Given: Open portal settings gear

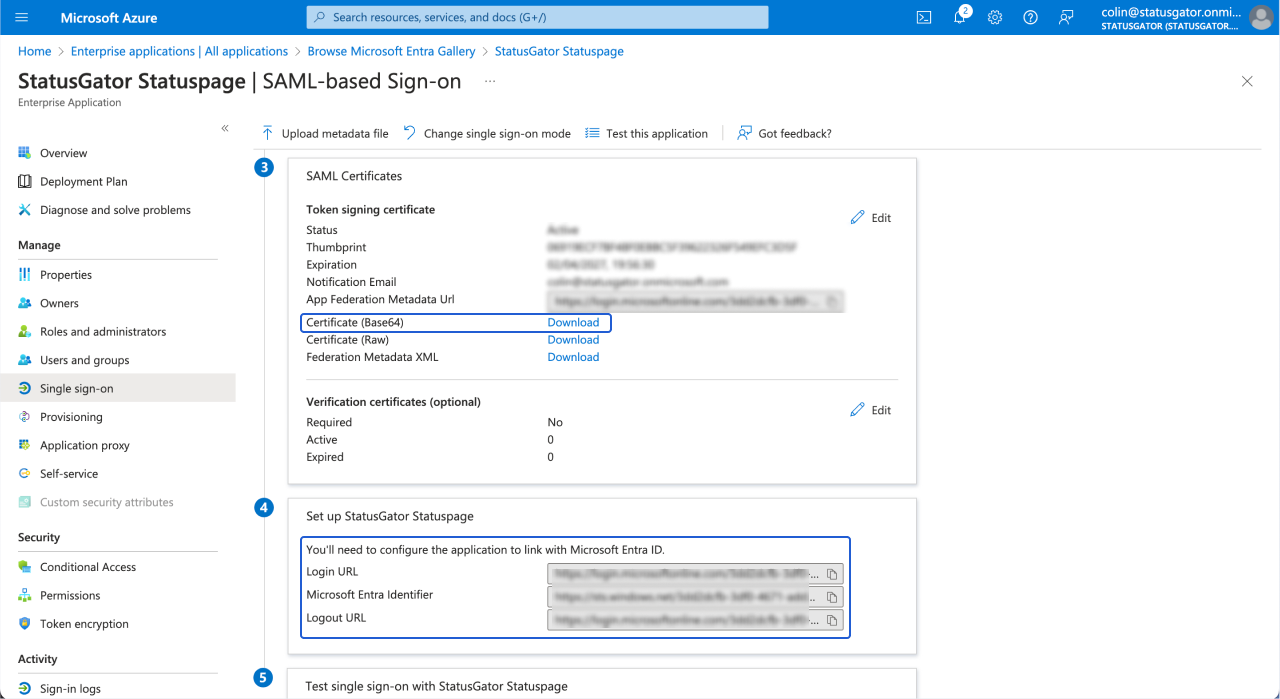Looking at the screenshot, I should pyautogui.click(x=995, y=17).
